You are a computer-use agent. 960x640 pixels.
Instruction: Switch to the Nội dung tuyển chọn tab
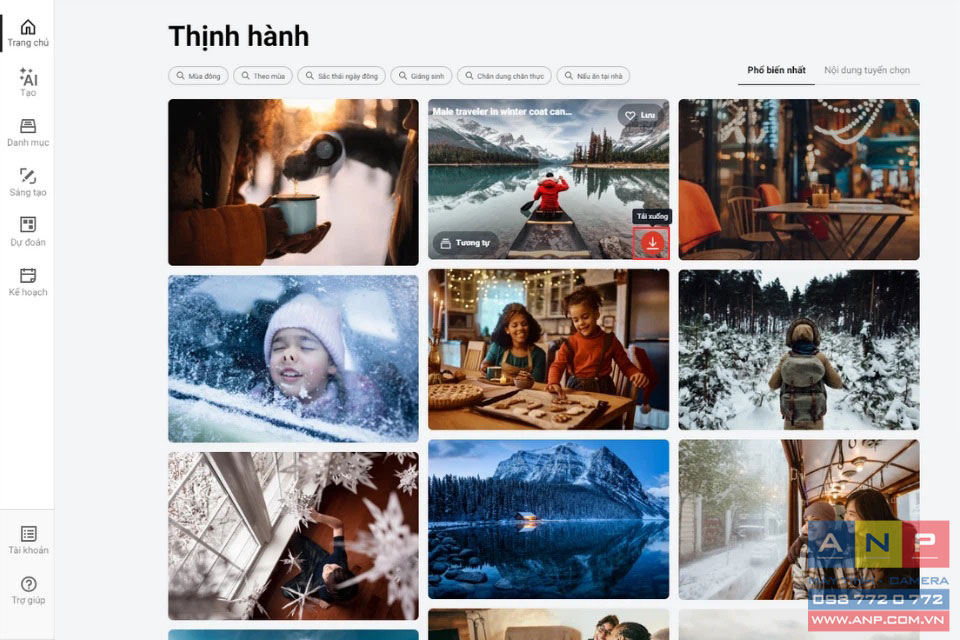click(866, 70)
